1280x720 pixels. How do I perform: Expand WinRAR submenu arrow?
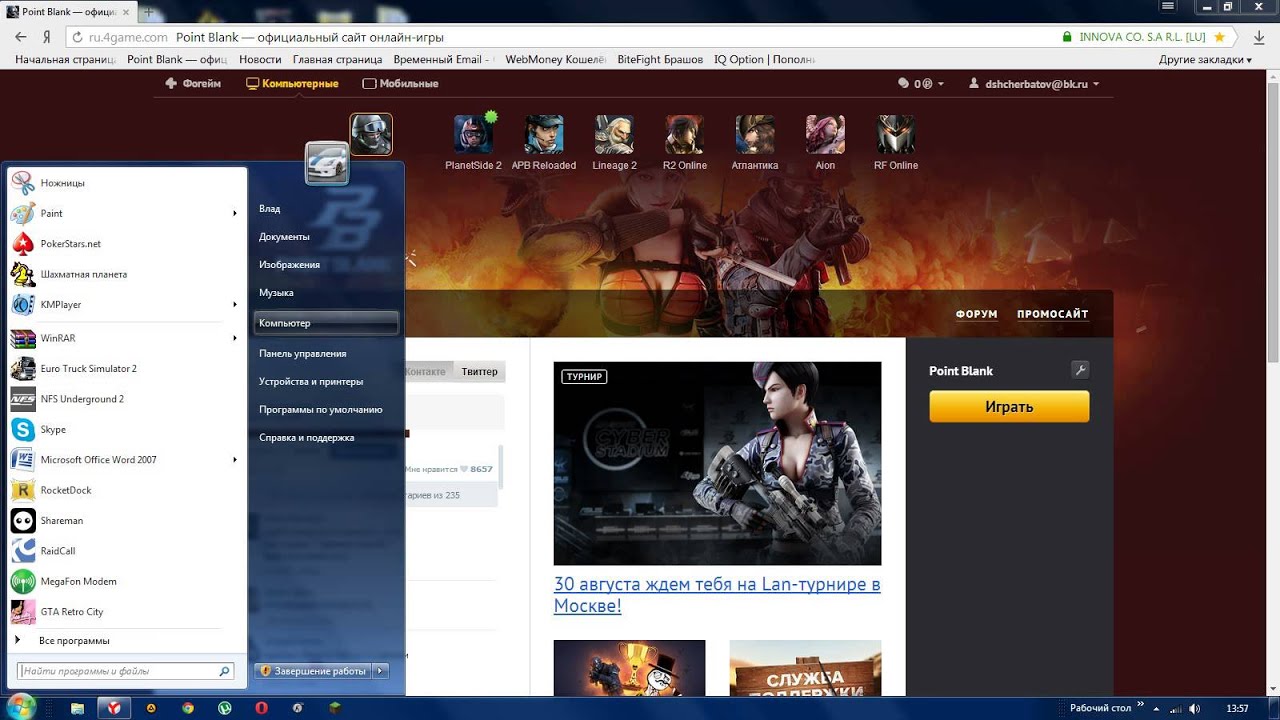point(235,338)
